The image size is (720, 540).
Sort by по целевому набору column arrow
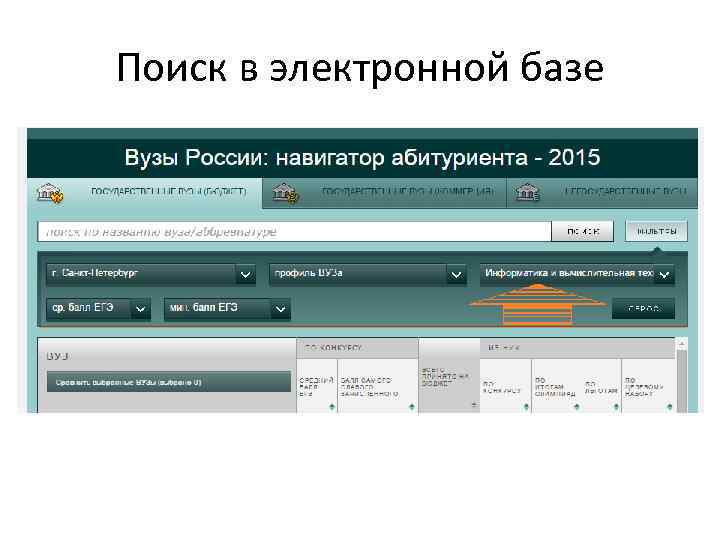(669, 407)
